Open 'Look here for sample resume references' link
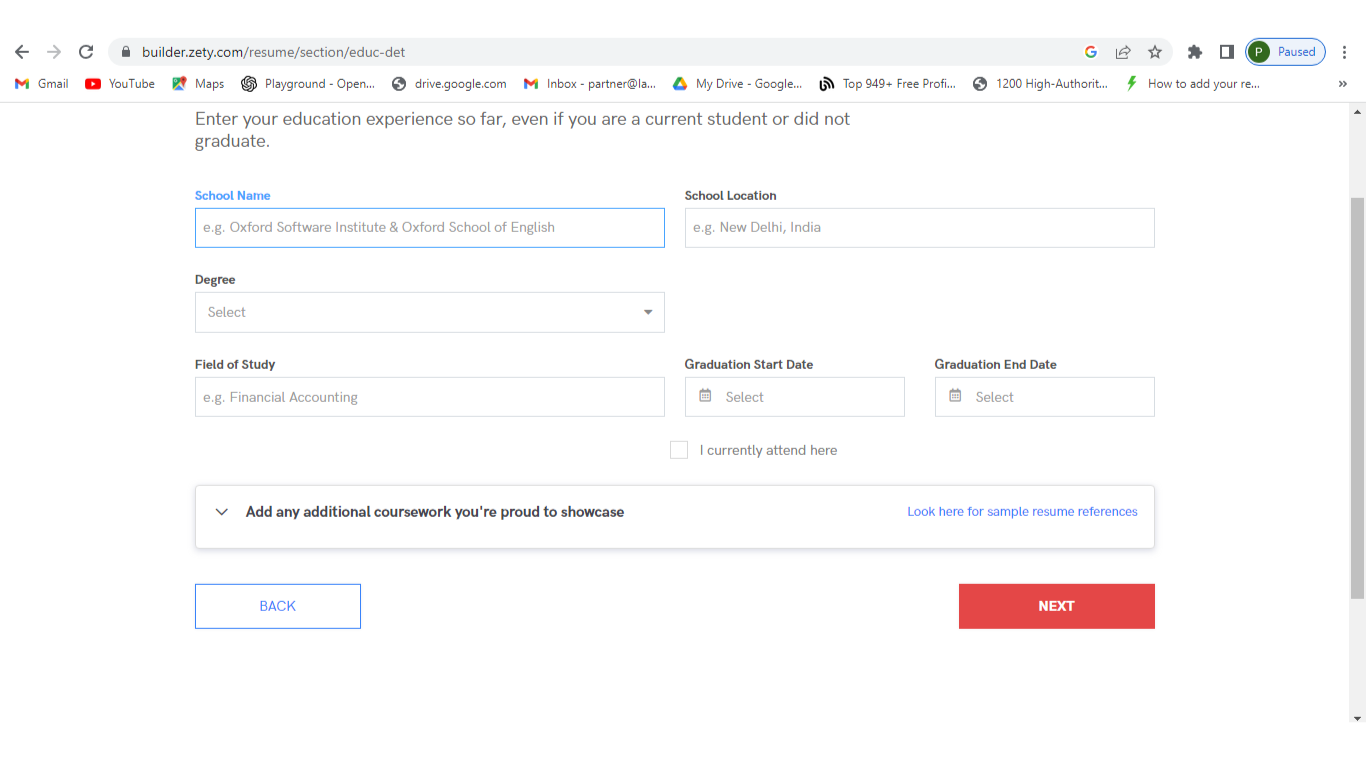This screenshot has height=768, width=1366. [1022, 512]
